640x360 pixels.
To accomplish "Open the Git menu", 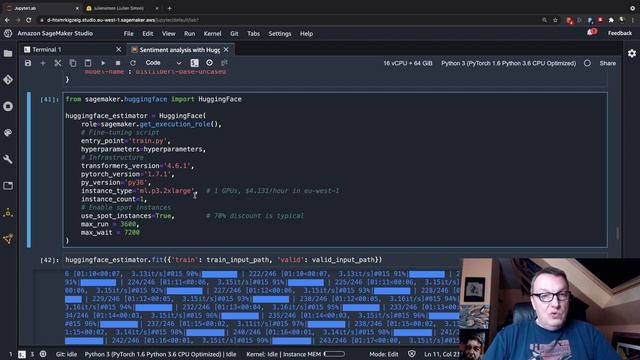I will [234, 33].
